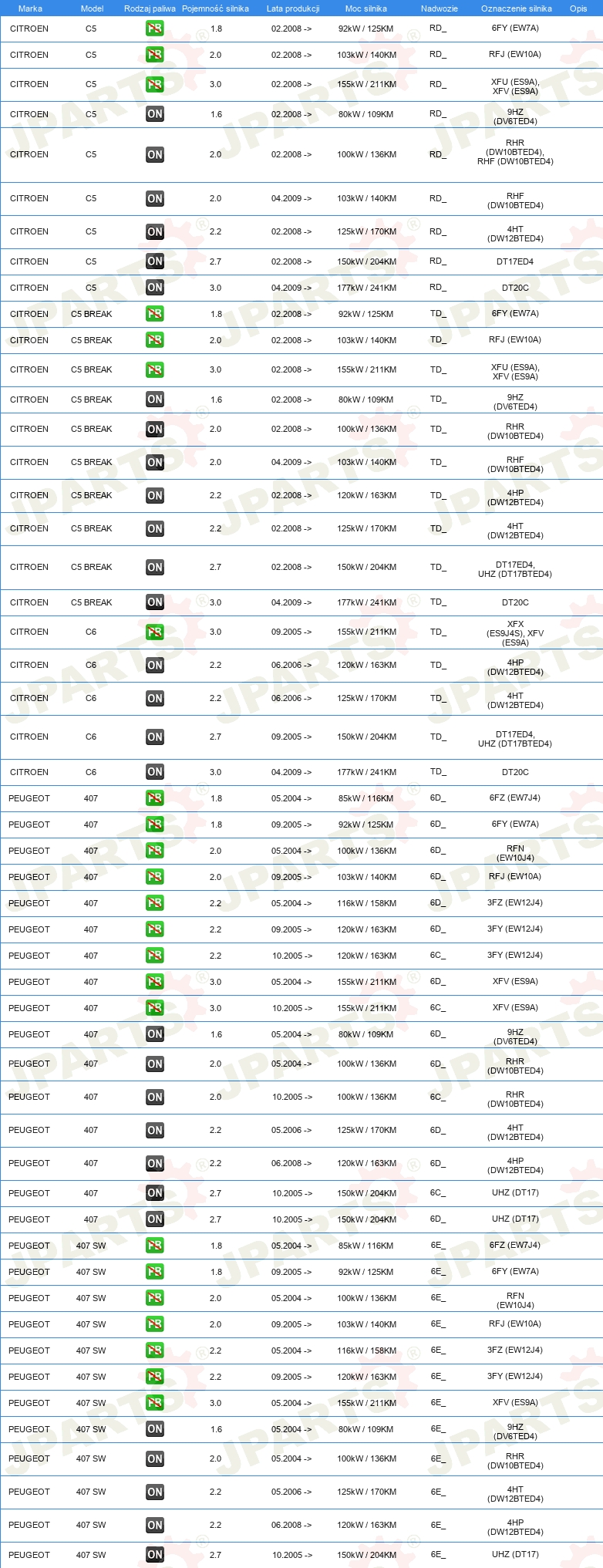Click the 'Nadwozie' column header

pyautogui.click(x=440, y=8)
